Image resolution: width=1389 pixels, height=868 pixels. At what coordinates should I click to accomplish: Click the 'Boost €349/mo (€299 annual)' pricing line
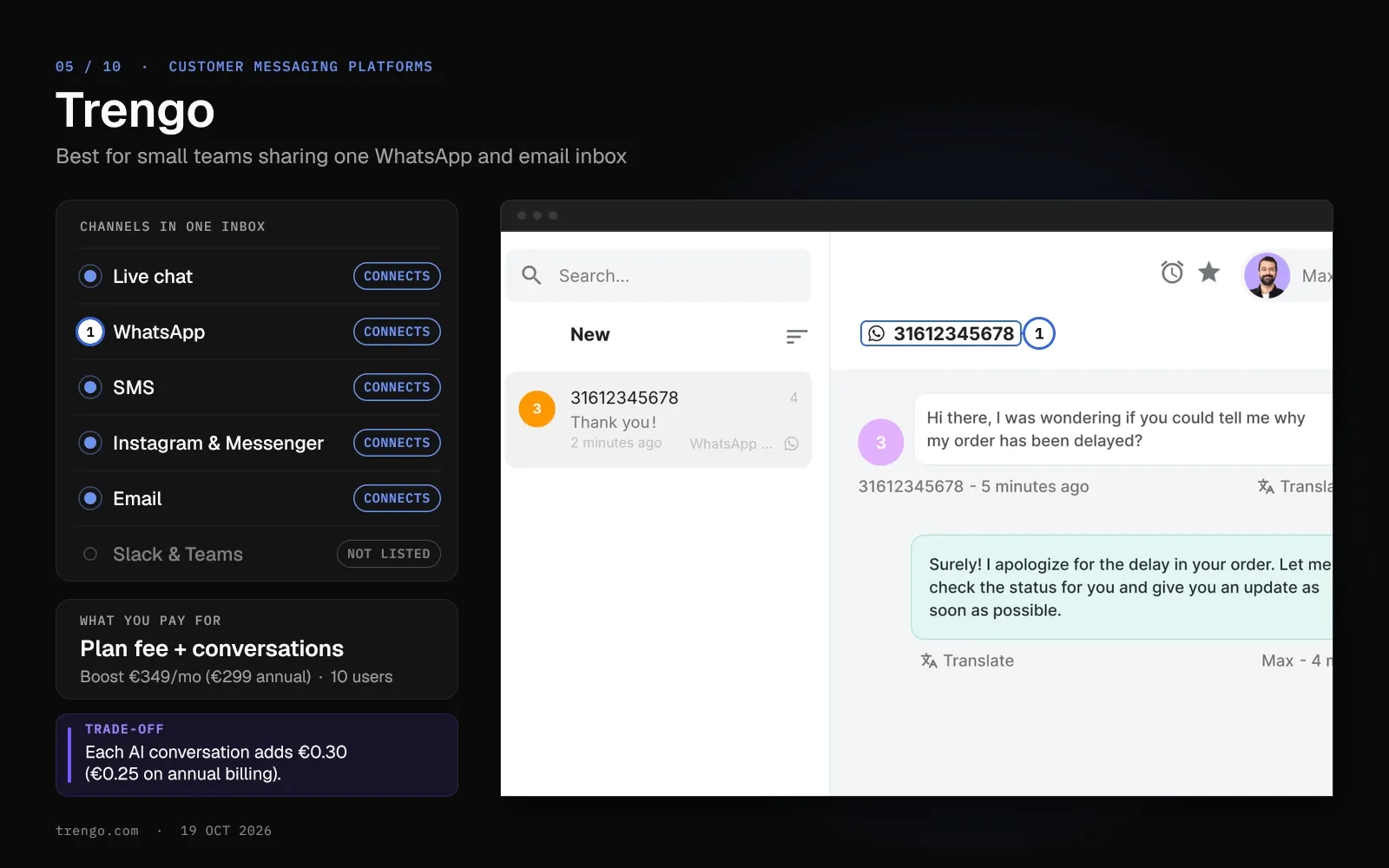click(x=195, y=676)
